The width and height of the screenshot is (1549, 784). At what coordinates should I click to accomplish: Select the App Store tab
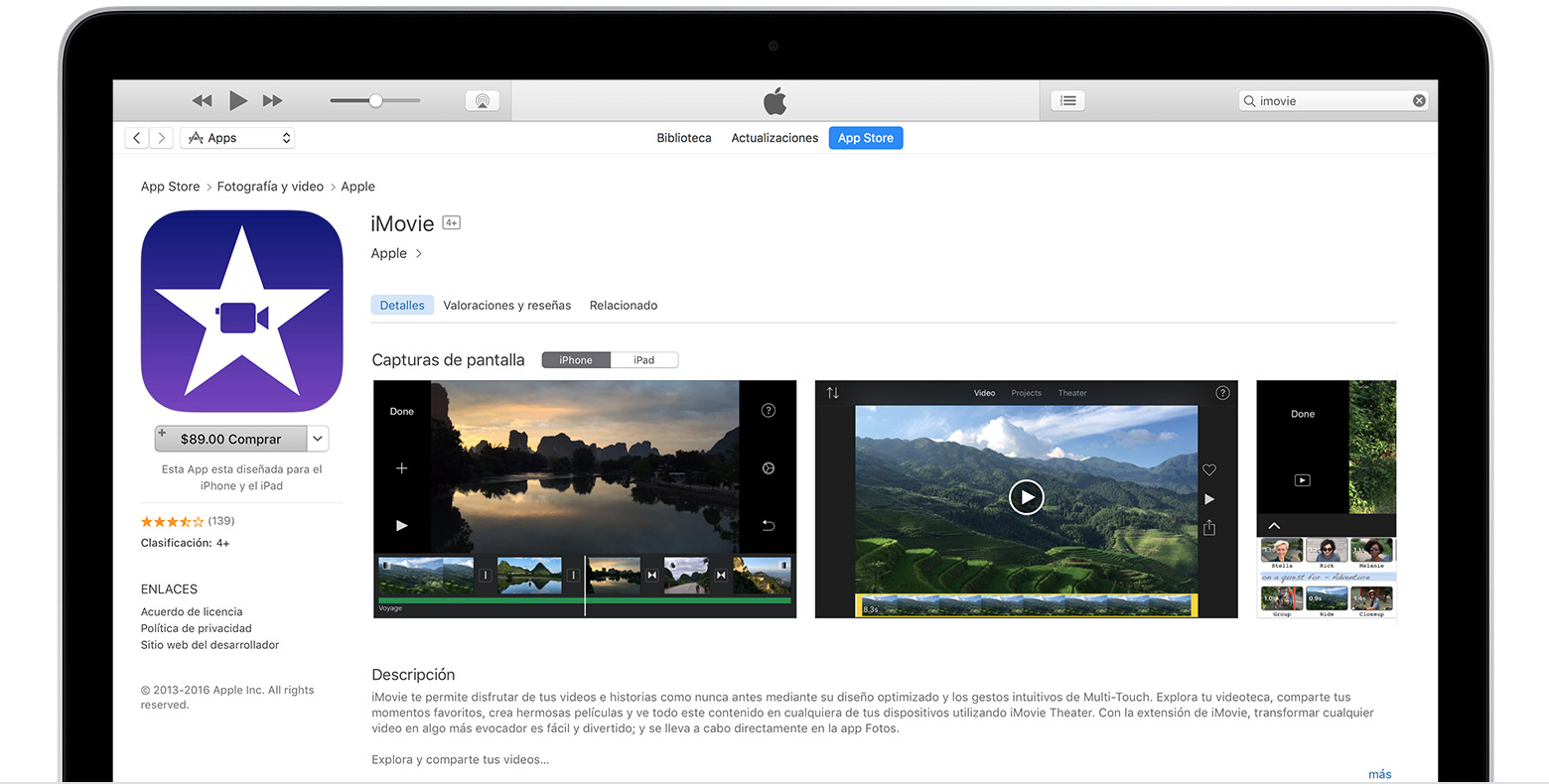(866, 138)
